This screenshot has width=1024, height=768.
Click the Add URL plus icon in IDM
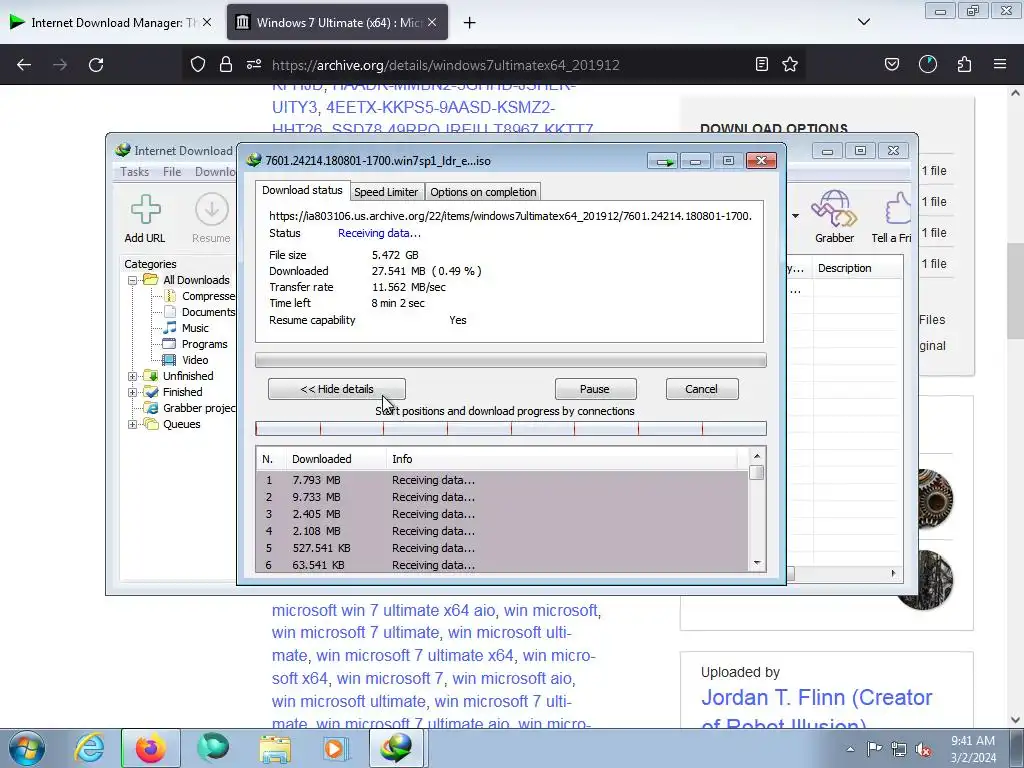145,210
